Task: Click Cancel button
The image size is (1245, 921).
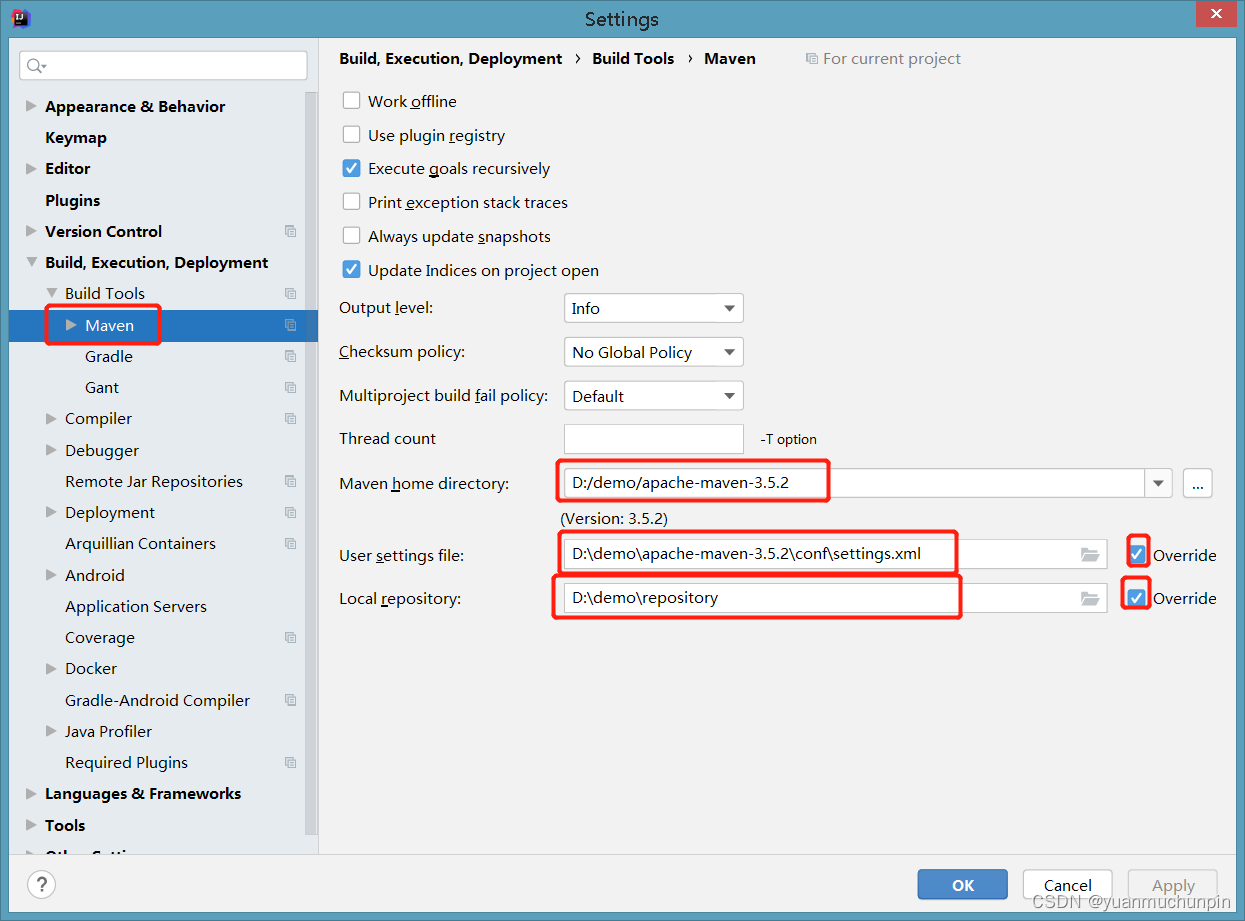Action: [1068, 885]
